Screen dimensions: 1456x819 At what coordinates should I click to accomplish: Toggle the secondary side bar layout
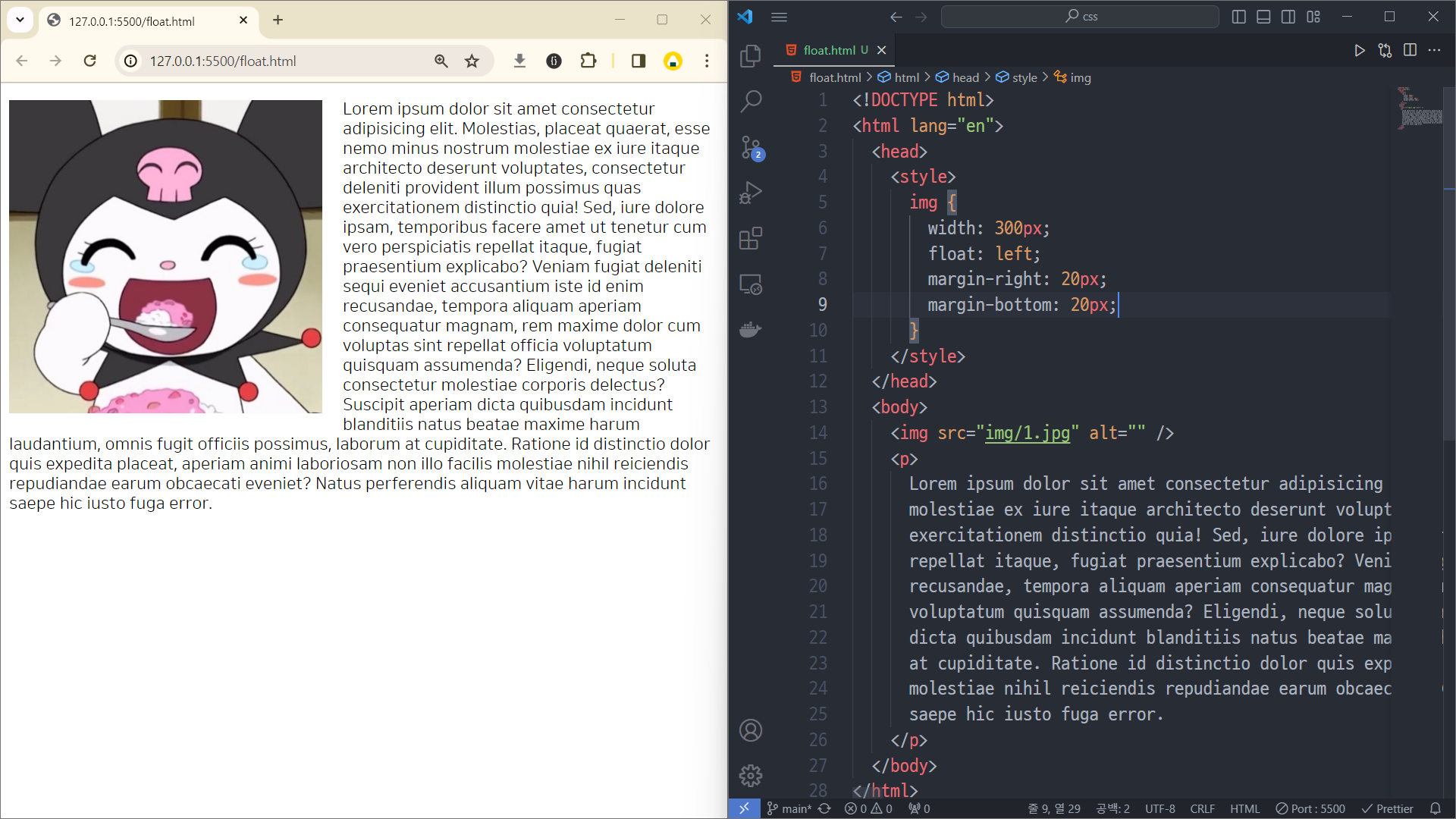(1288, 17)
